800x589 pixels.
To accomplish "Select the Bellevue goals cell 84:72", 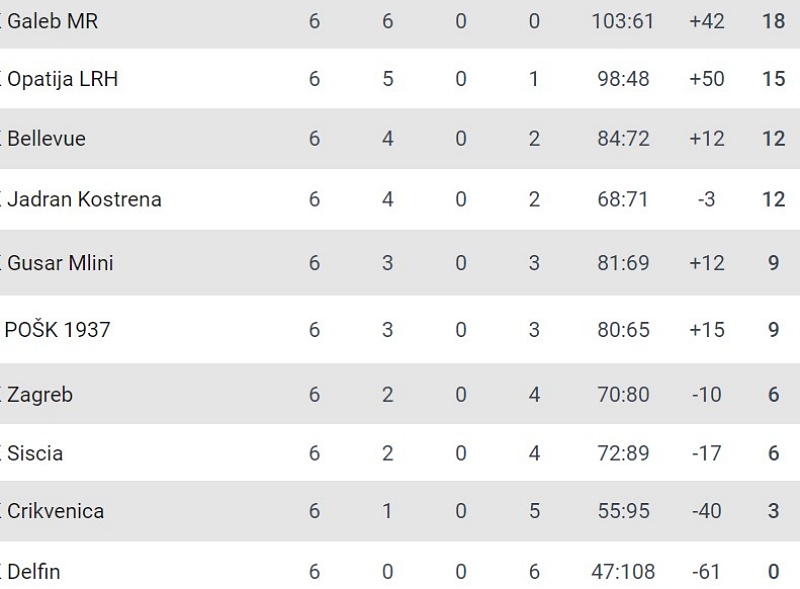I will (x=623, y=139).
